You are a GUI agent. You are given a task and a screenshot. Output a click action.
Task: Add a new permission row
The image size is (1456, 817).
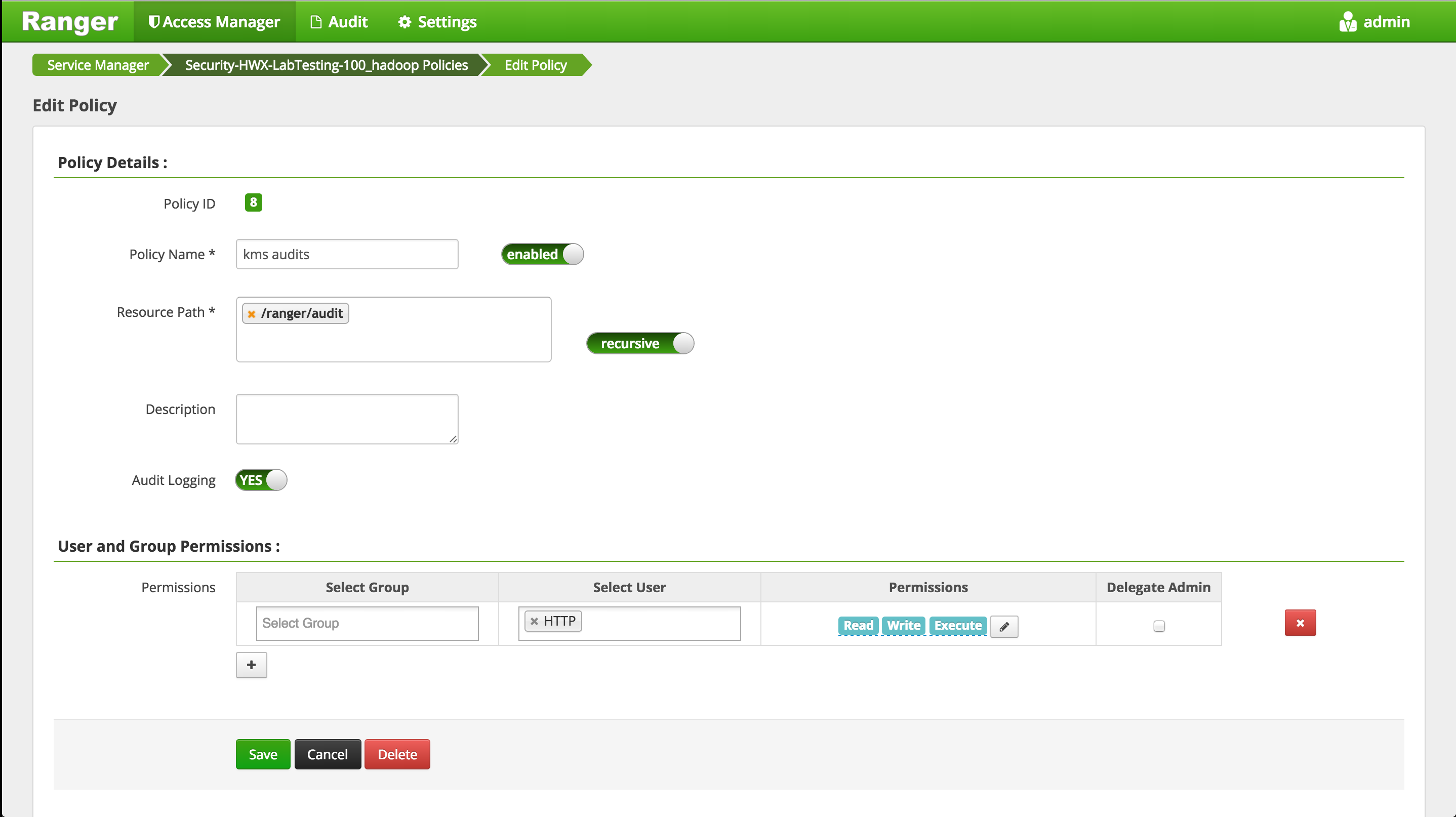(251, 665)
